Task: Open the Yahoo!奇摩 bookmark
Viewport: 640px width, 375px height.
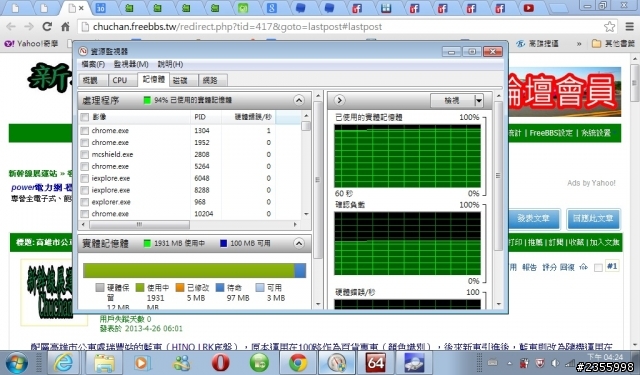Action: pyautogui.click(x=31, y=43)
